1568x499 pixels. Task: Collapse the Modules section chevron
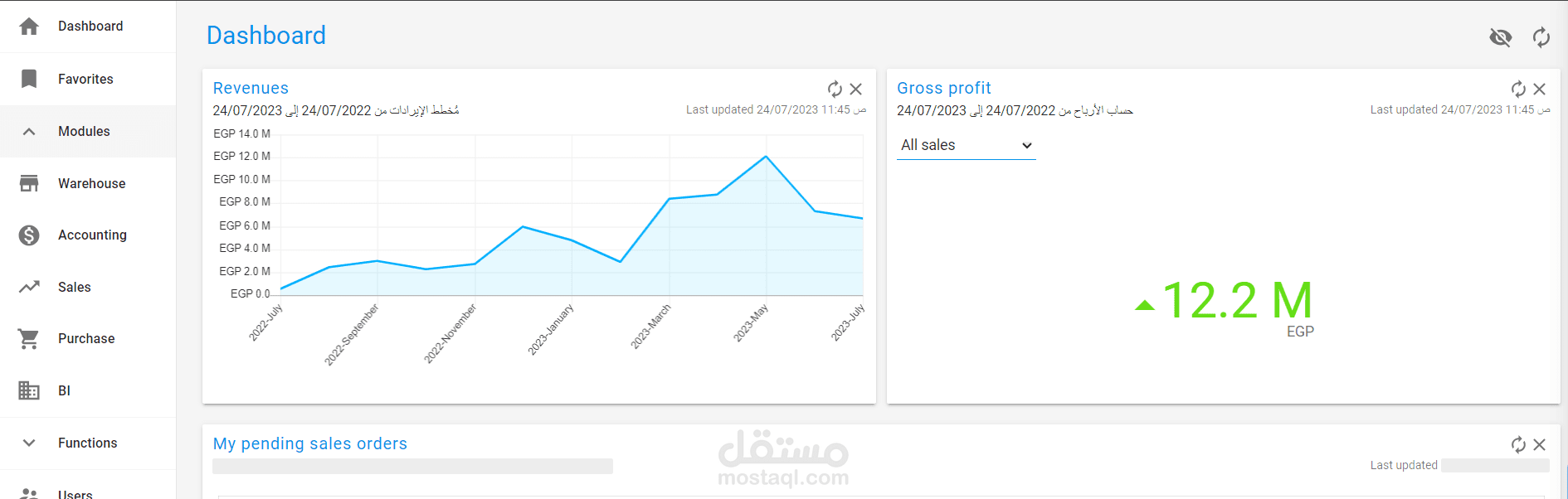[x=29, y=131]
